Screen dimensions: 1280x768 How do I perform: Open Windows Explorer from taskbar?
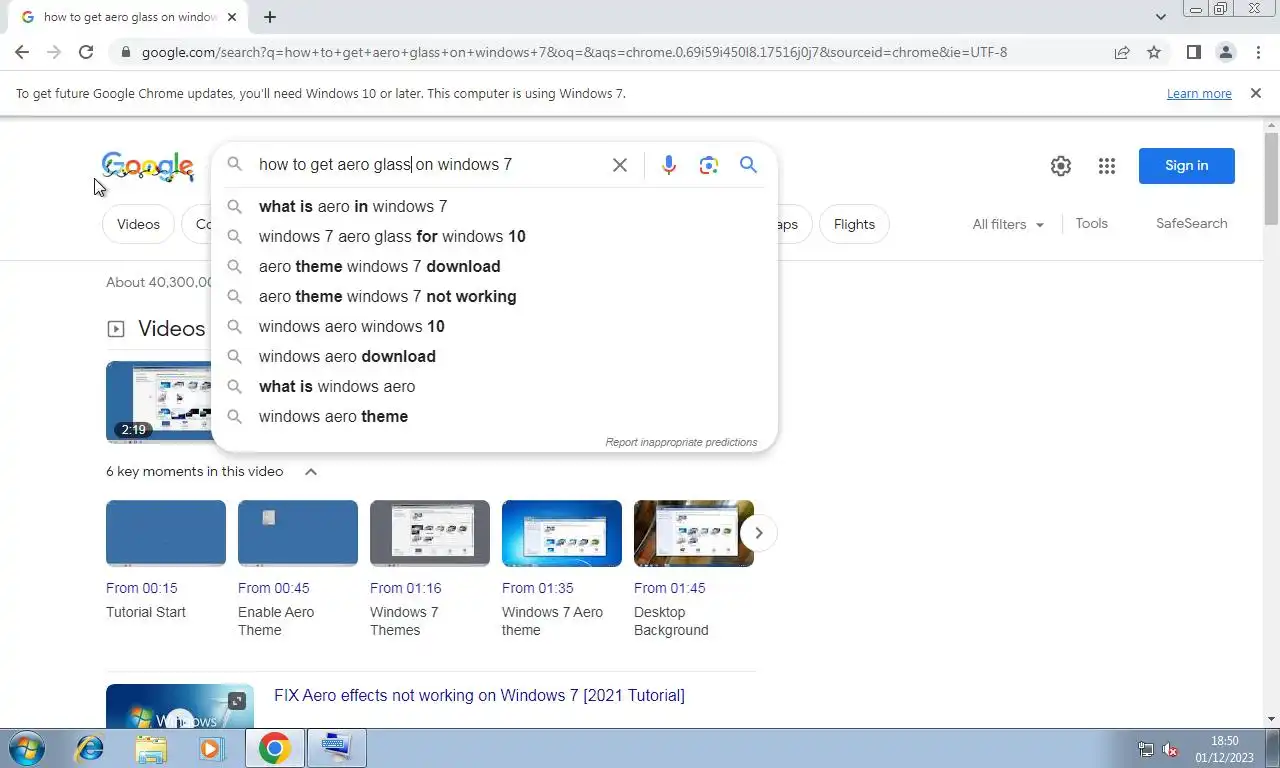(151, 748)
